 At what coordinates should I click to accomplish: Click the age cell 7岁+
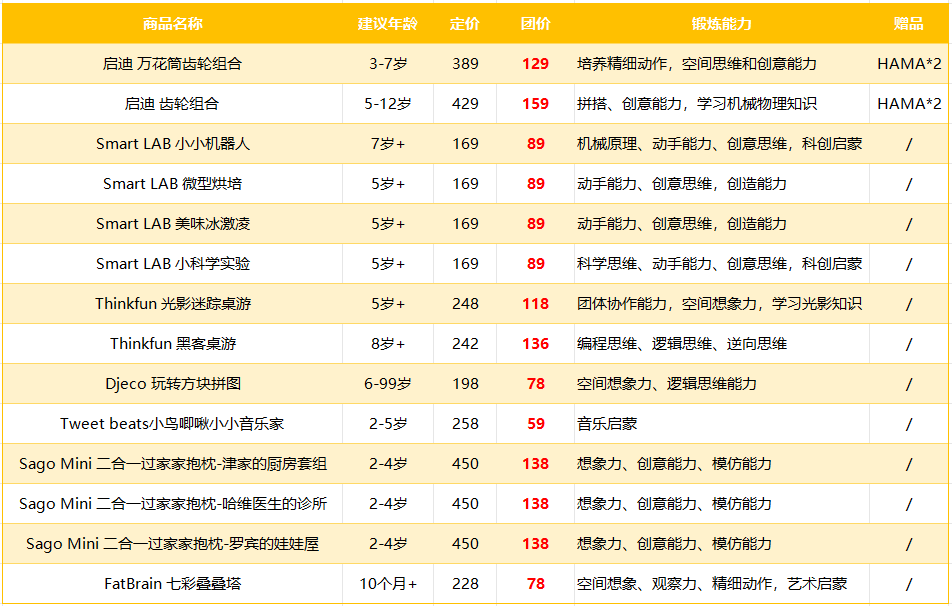388,144
